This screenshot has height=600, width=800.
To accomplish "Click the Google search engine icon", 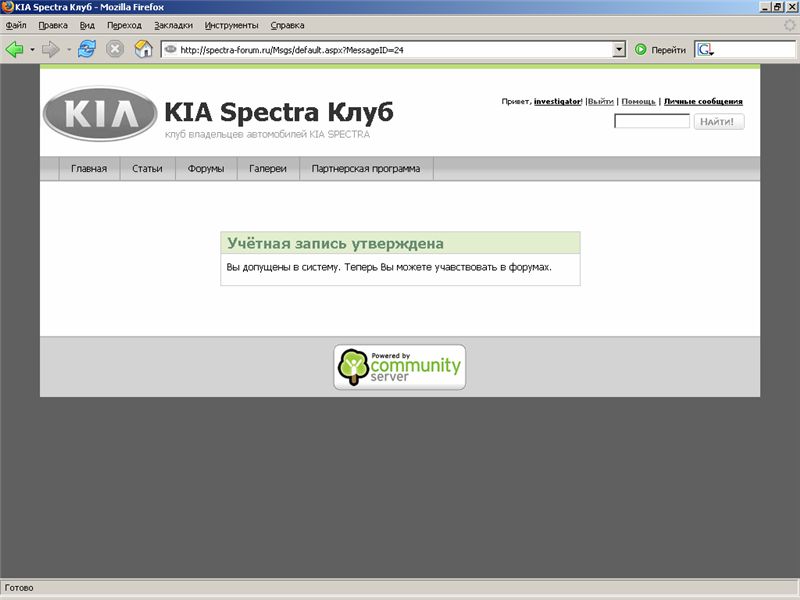I will [705, 49].
